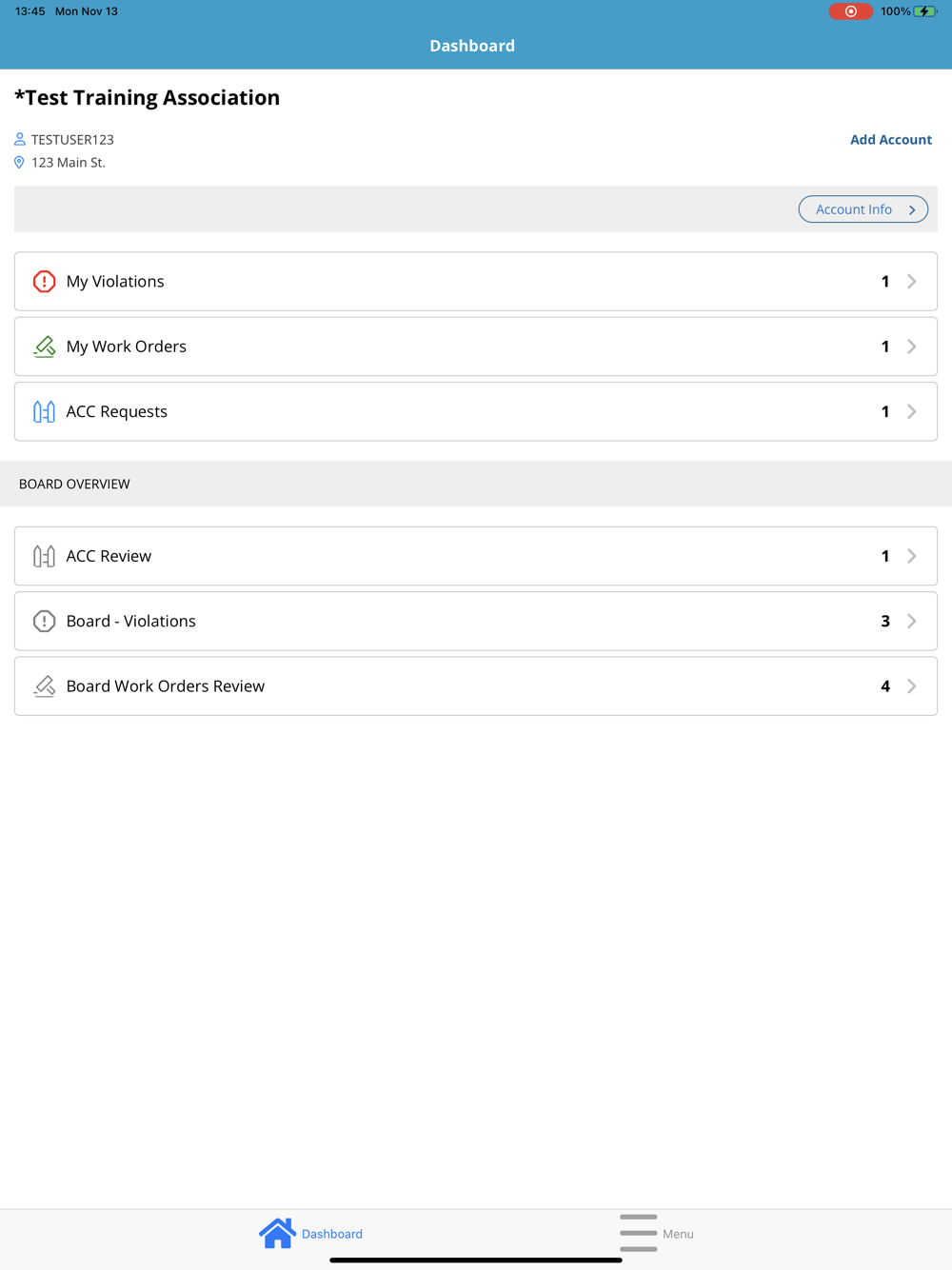Click the Board - Violations alert icon

tap(44, 621)
